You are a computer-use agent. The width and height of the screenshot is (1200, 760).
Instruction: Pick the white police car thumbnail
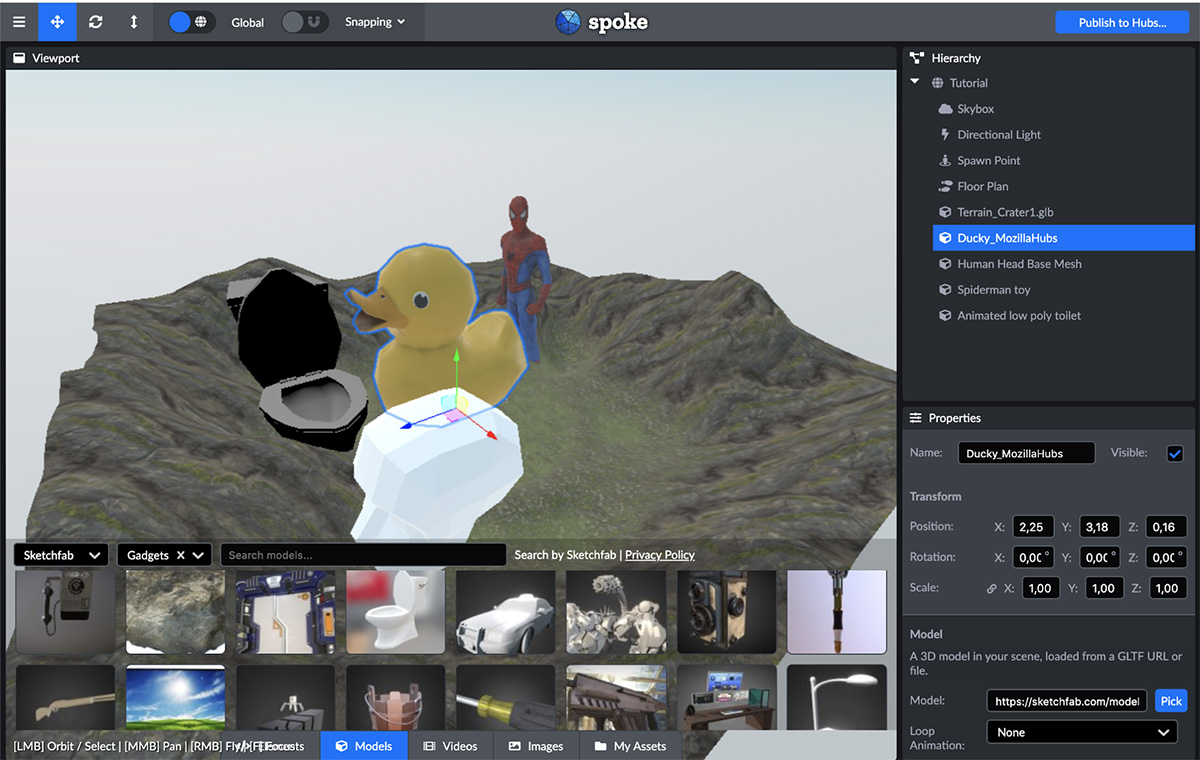pos(505,612)
